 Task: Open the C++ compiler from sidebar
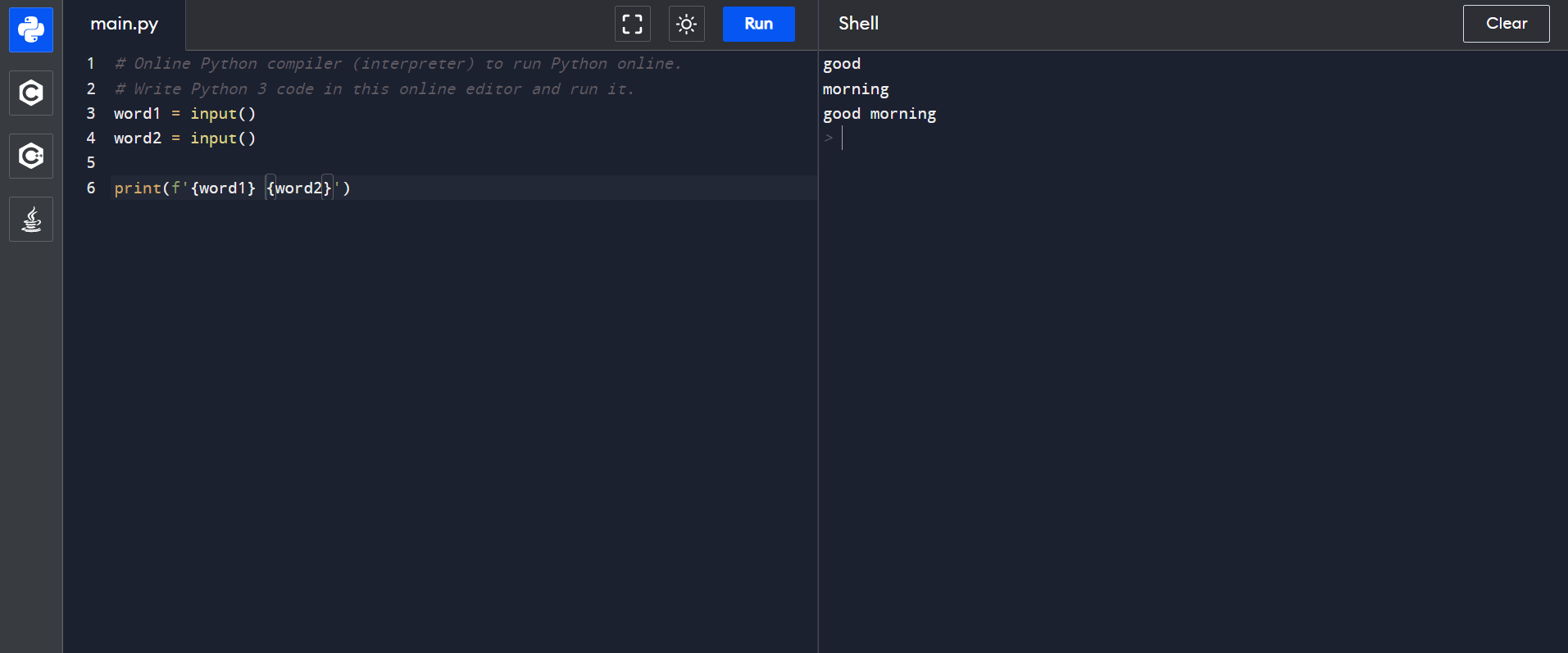(31, 156)
